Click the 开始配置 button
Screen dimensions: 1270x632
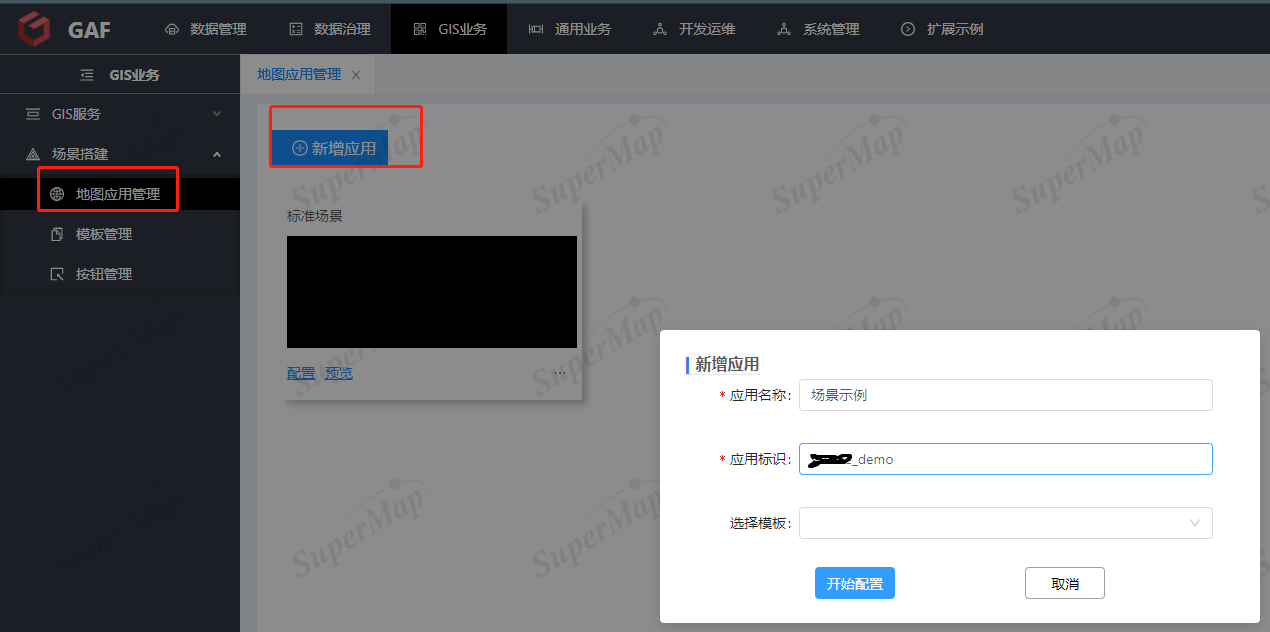[854, 583]
